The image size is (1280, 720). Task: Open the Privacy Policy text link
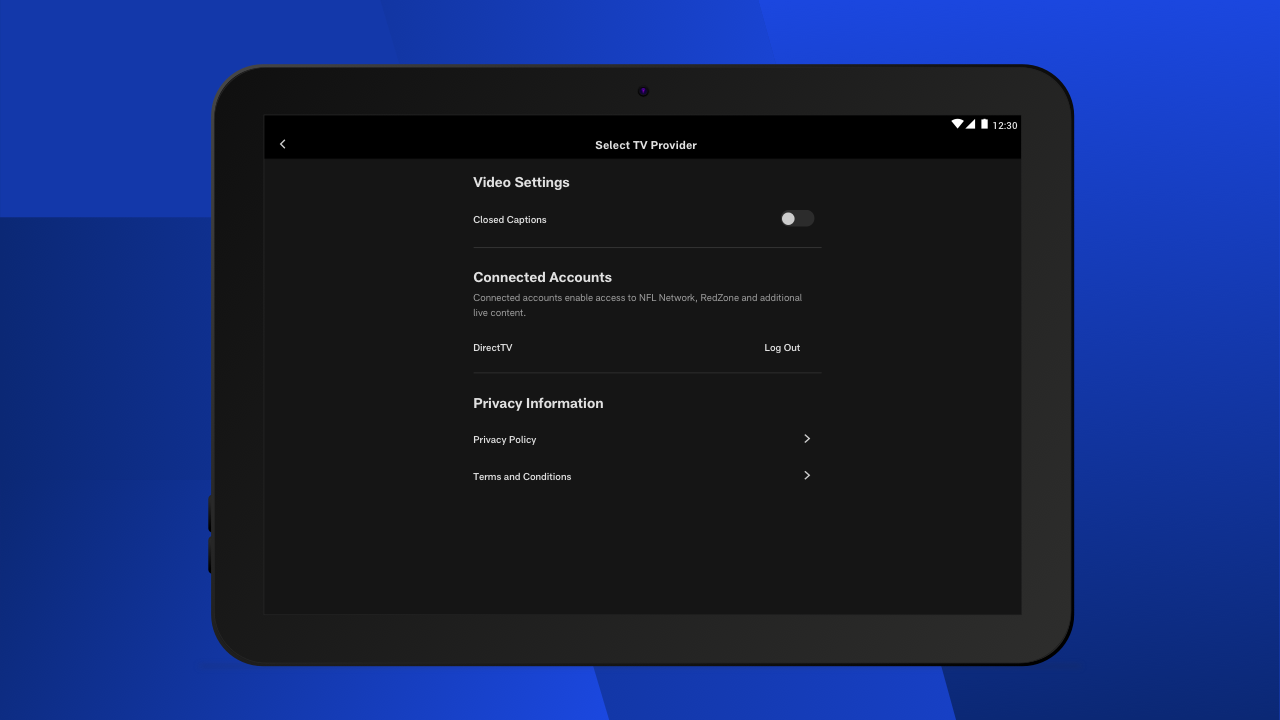point(504,440)
